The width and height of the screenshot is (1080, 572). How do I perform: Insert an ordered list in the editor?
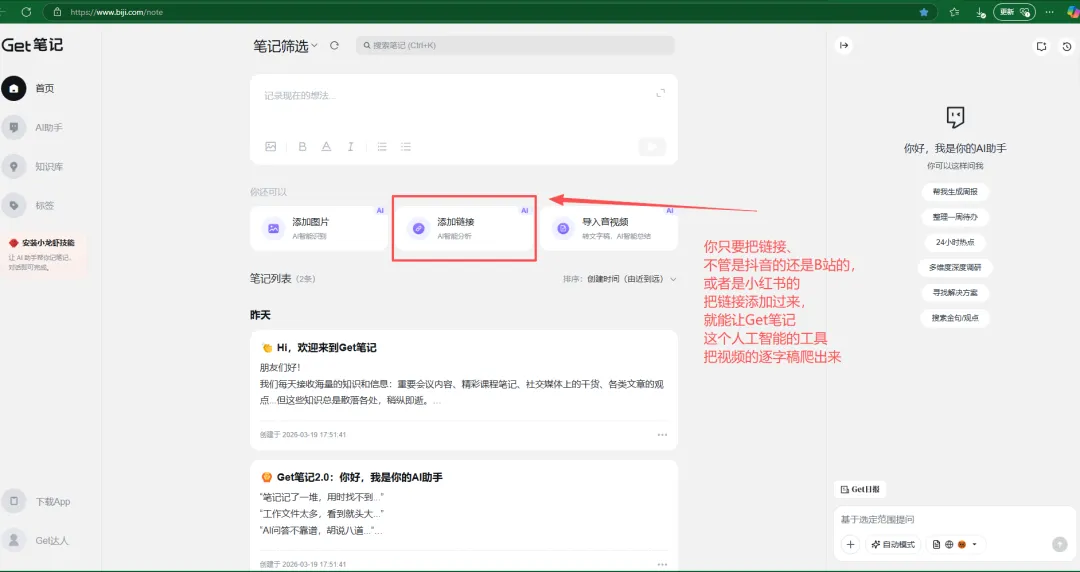point(382,147)
